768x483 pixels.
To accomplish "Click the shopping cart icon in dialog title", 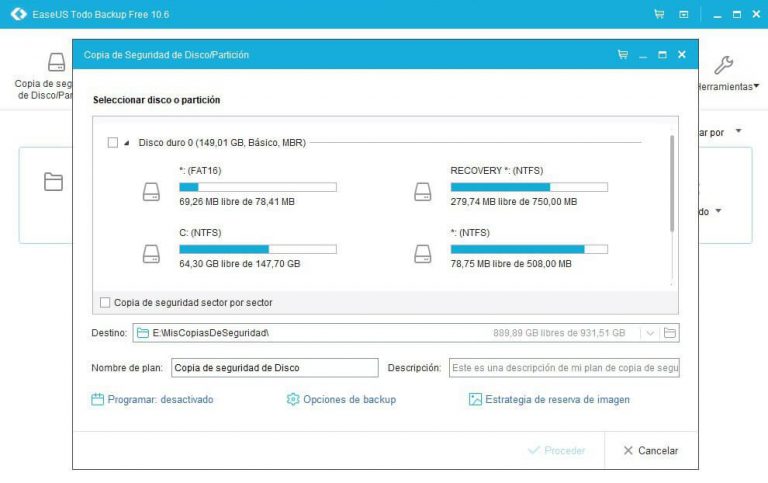I will coord(623,54).
